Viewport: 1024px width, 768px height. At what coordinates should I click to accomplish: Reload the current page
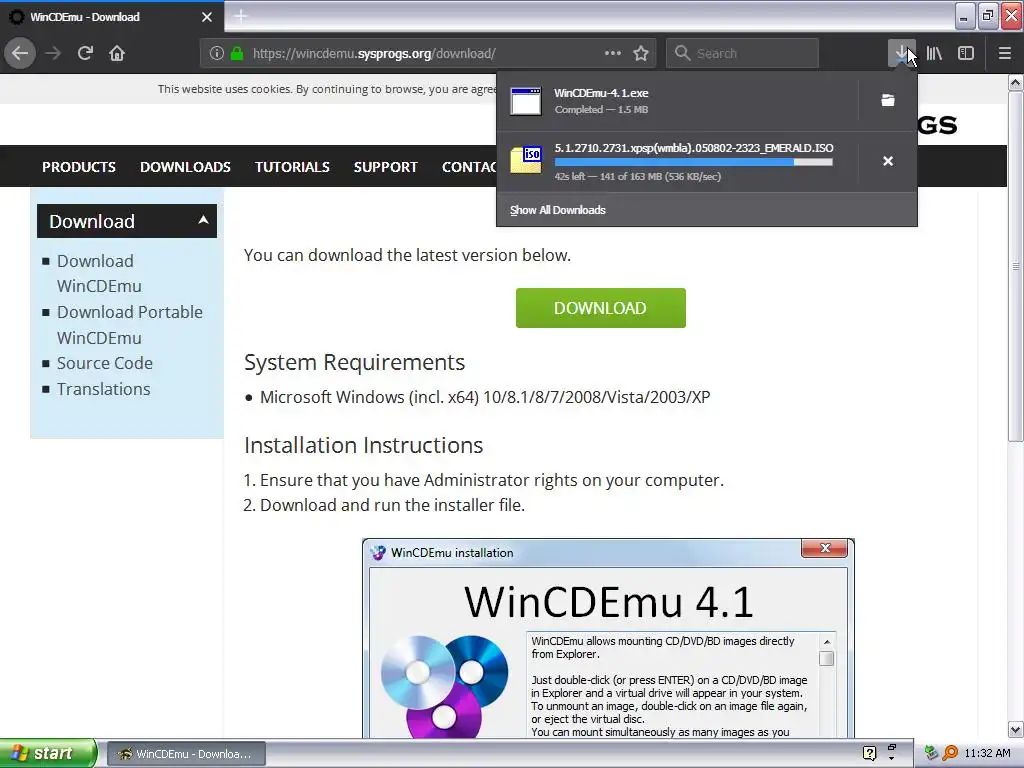coord(85,53)
